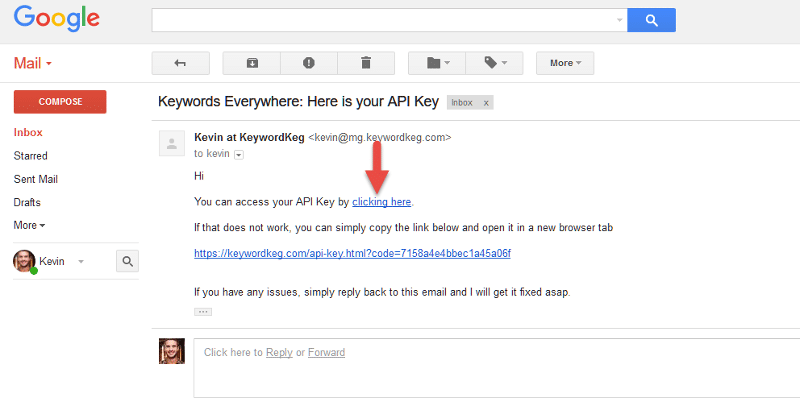Show recipient details dropdown next to 'to kevin'
The height and width of the screenshot is (406, 800).
point(239,155)
